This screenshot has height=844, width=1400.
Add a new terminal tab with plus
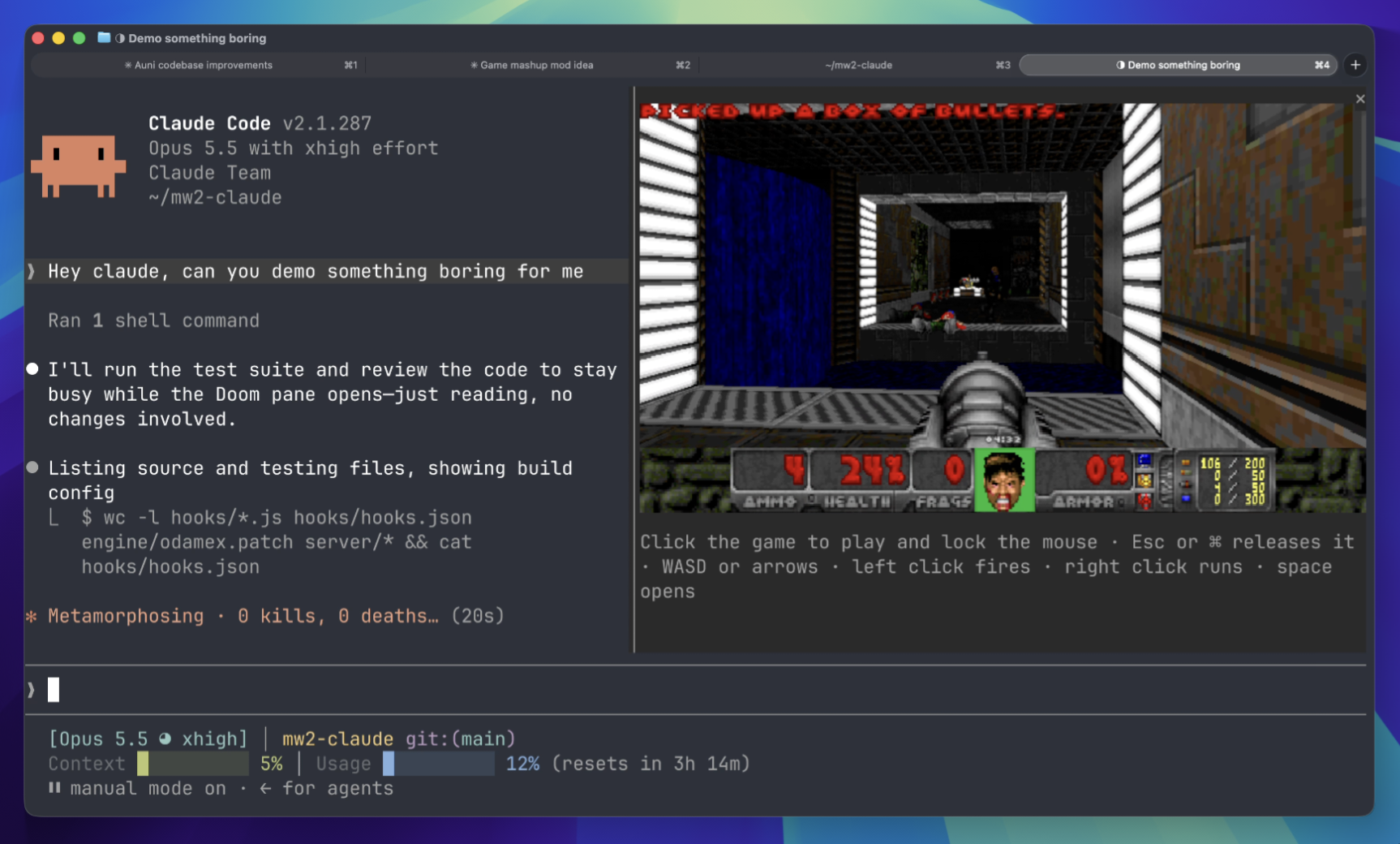click(x=1355, y=65)
